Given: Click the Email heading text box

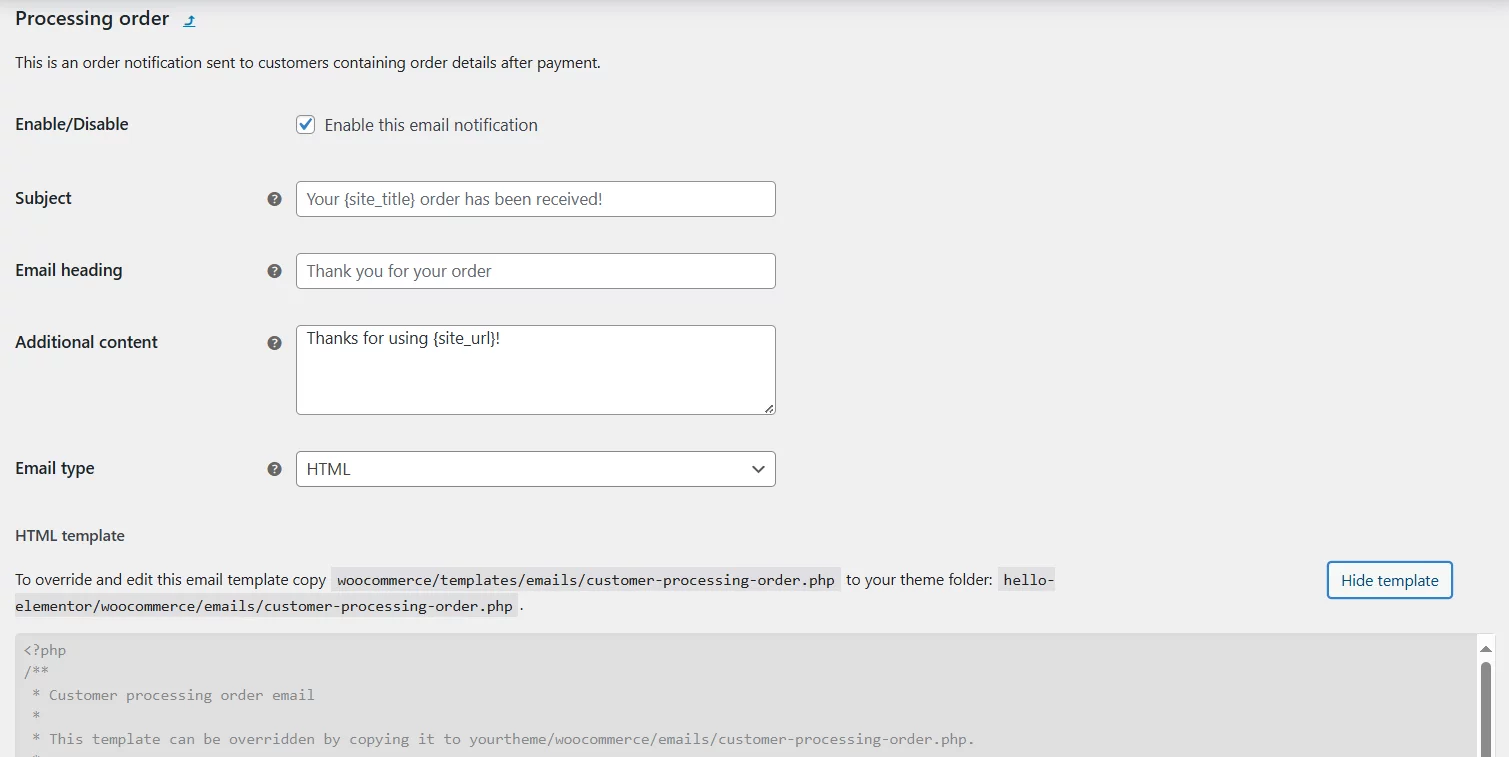Looking at the screenshot, I should (x=535, y=271).
